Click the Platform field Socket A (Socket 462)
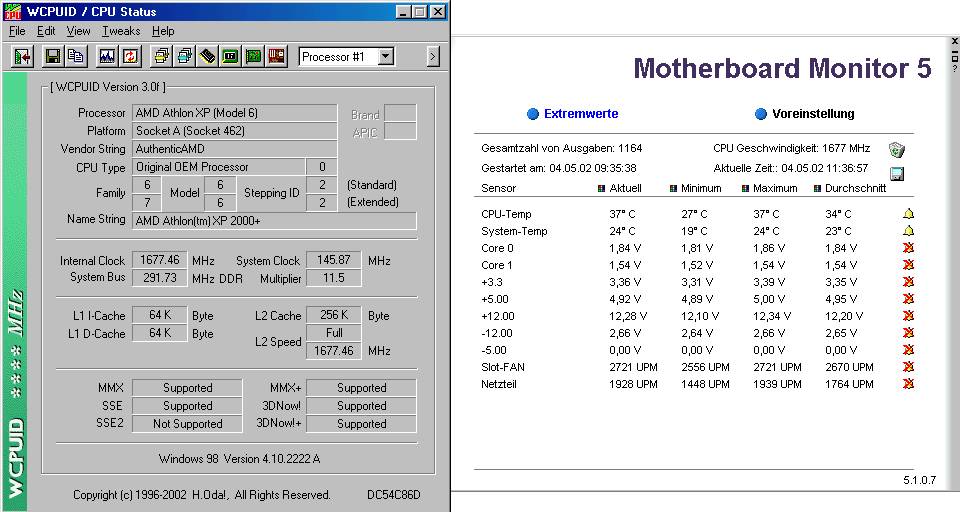Image resolution: width=960 pixels, height=512 pixels. tap(234, 130)
